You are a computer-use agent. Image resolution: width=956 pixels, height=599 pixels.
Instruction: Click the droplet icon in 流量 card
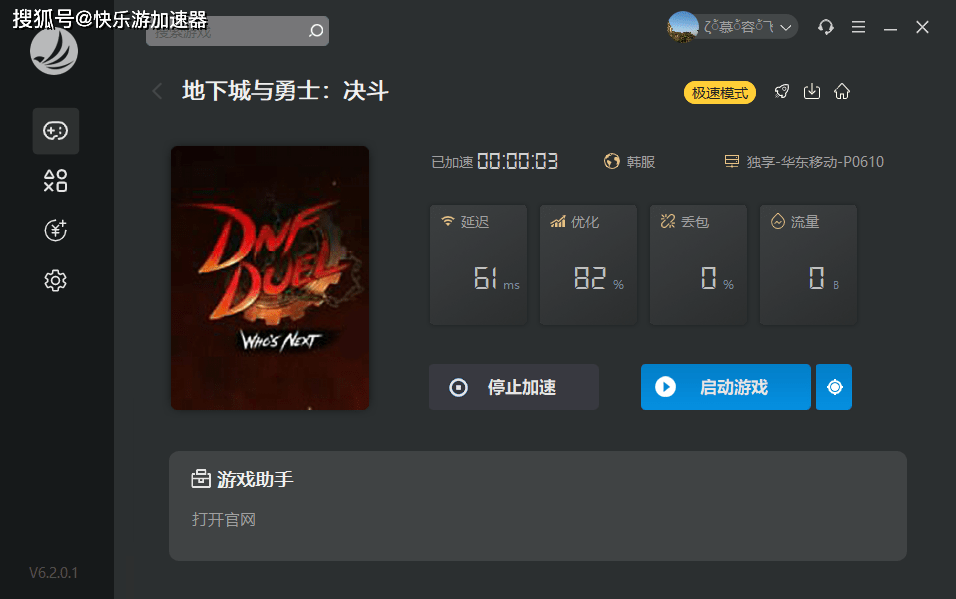pyautogui.click(x=778, y=221)
